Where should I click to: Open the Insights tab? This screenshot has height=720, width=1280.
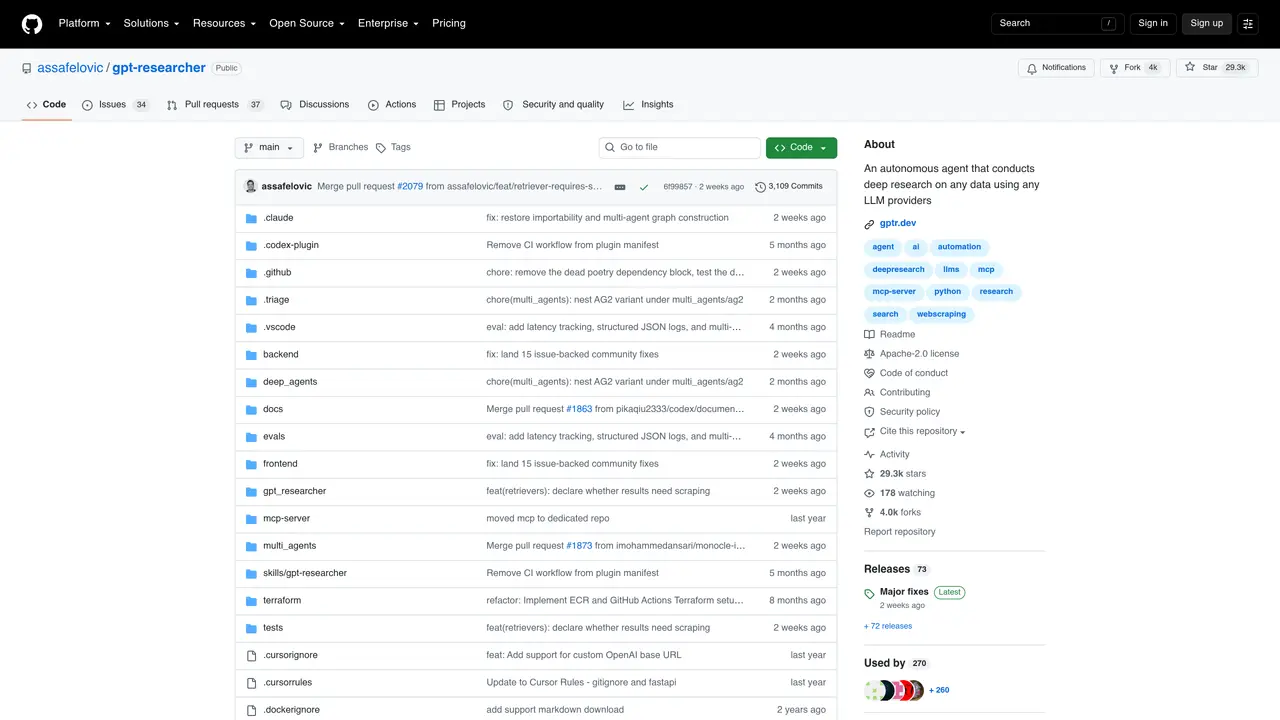point(648,105)
